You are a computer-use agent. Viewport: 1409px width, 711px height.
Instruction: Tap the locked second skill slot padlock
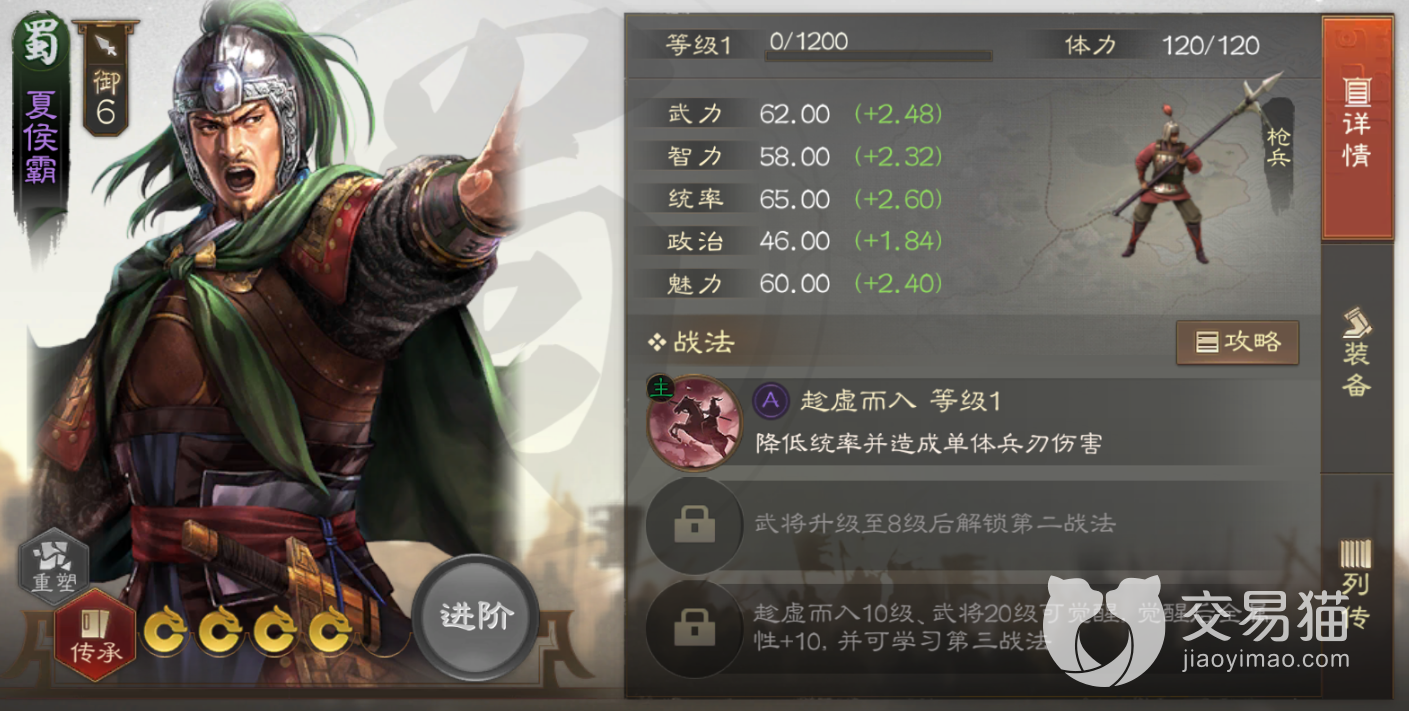[x=694, y=524]
